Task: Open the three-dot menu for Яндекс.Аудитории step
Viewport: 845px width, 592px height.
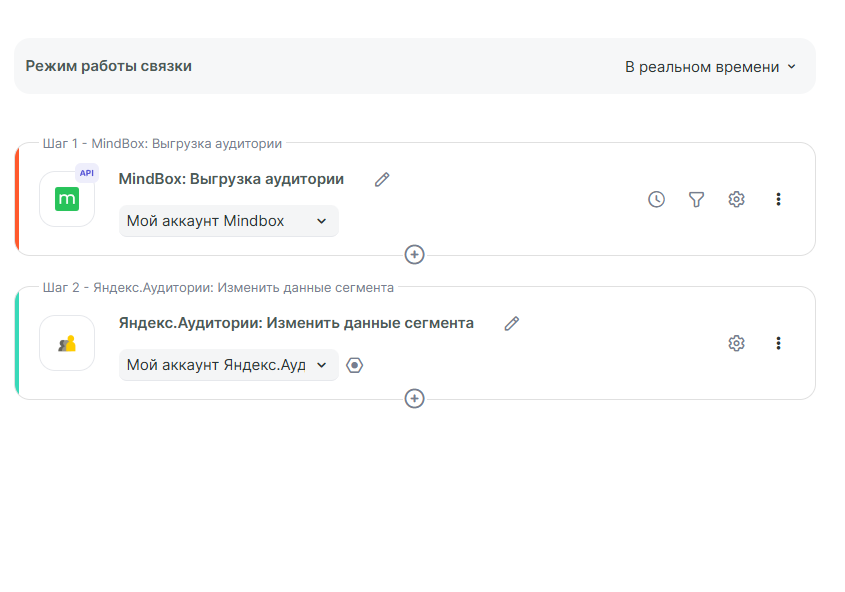Action: pyautogui.click(x=778, y=343)
